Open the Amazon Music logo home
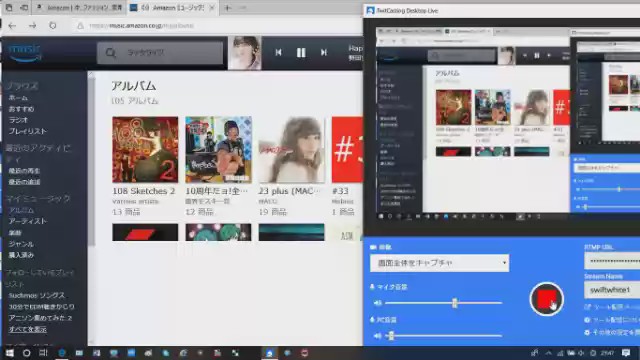 (x=24, y=53)
